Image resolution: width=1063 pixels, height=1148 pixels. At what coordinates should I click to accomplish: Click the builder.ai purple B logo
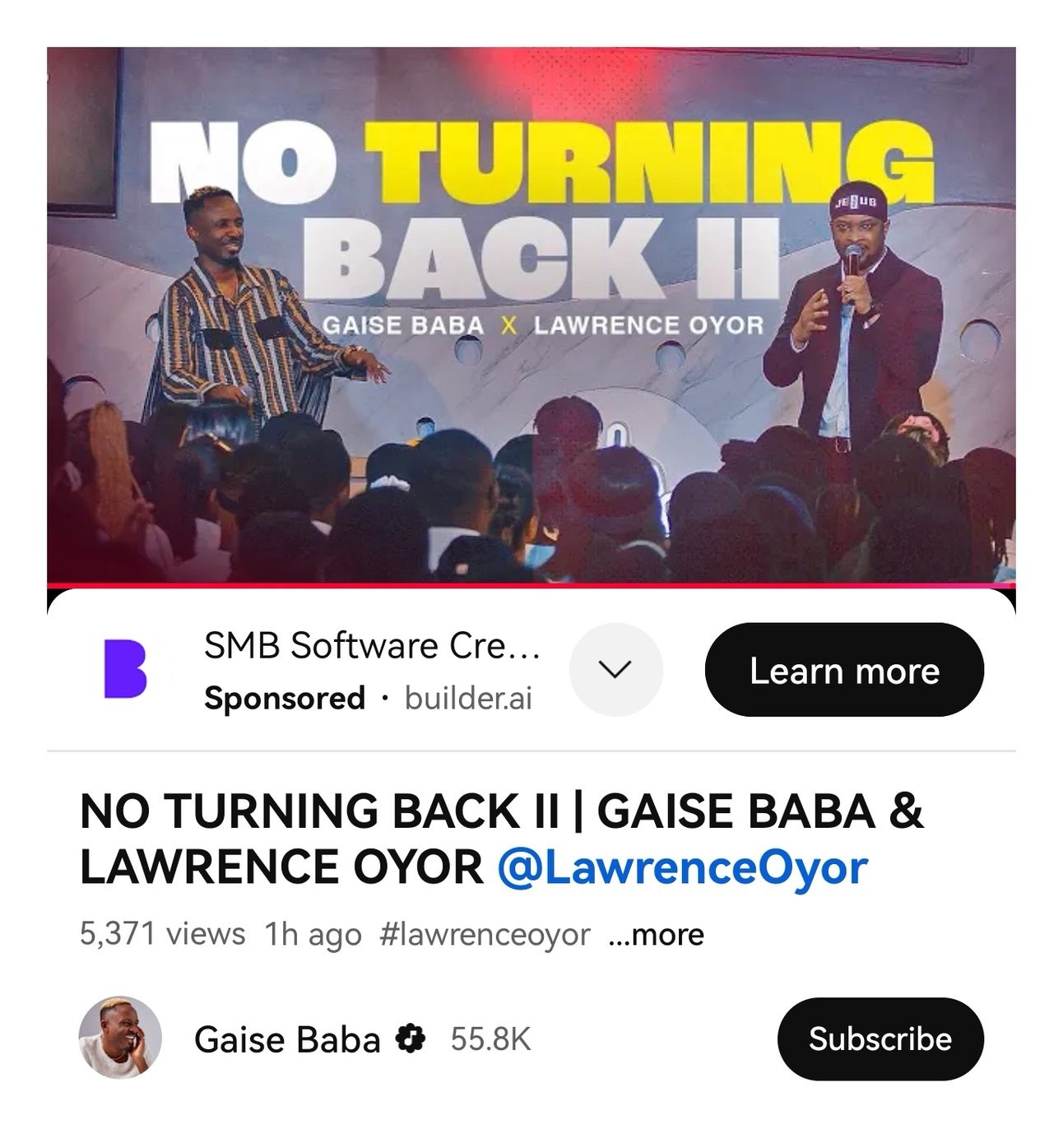[x=125, y=668]
